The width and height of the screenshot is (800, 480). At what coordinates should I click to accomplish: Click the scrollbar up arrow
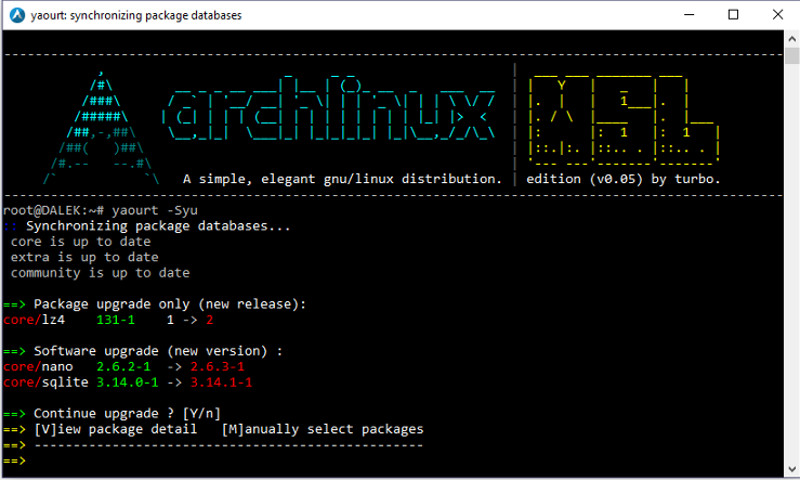pyautogui.click(x=790, y=38)
